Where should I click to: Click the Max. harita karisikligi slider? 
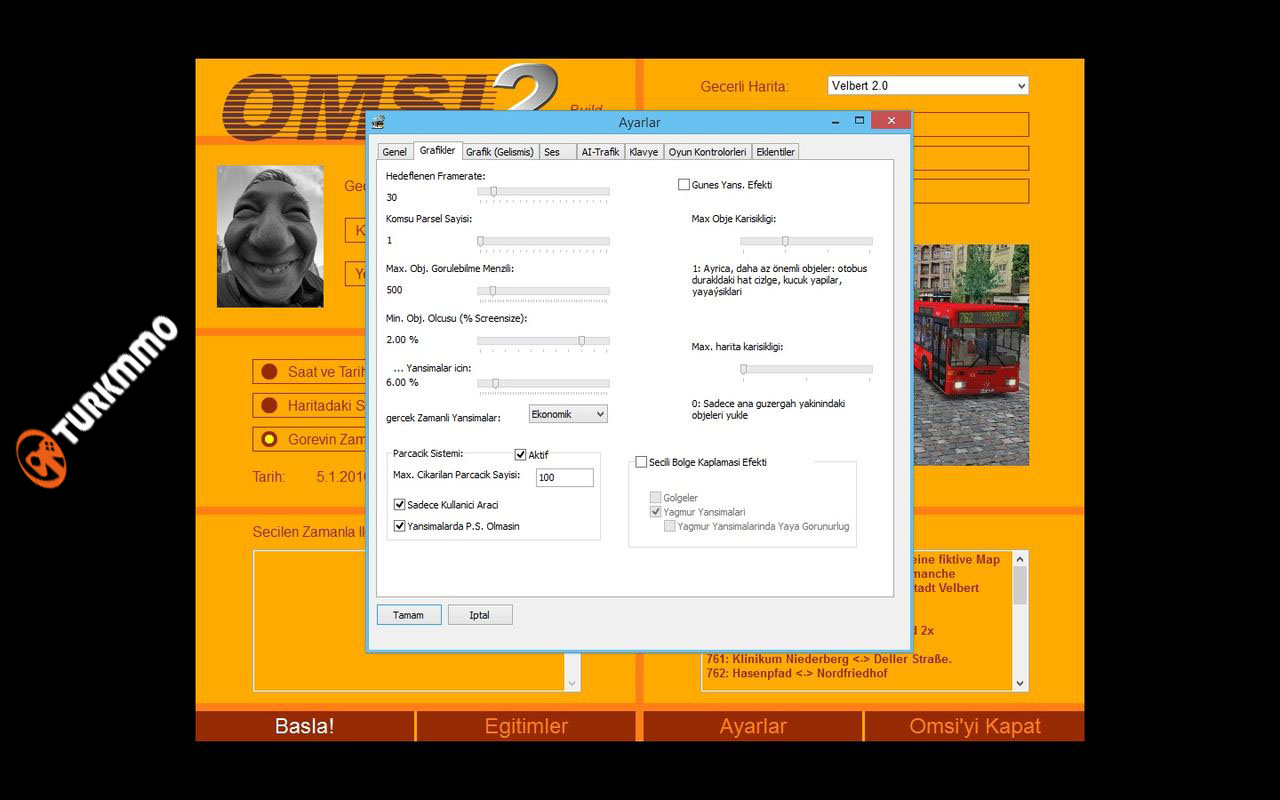tap(807, 369)
